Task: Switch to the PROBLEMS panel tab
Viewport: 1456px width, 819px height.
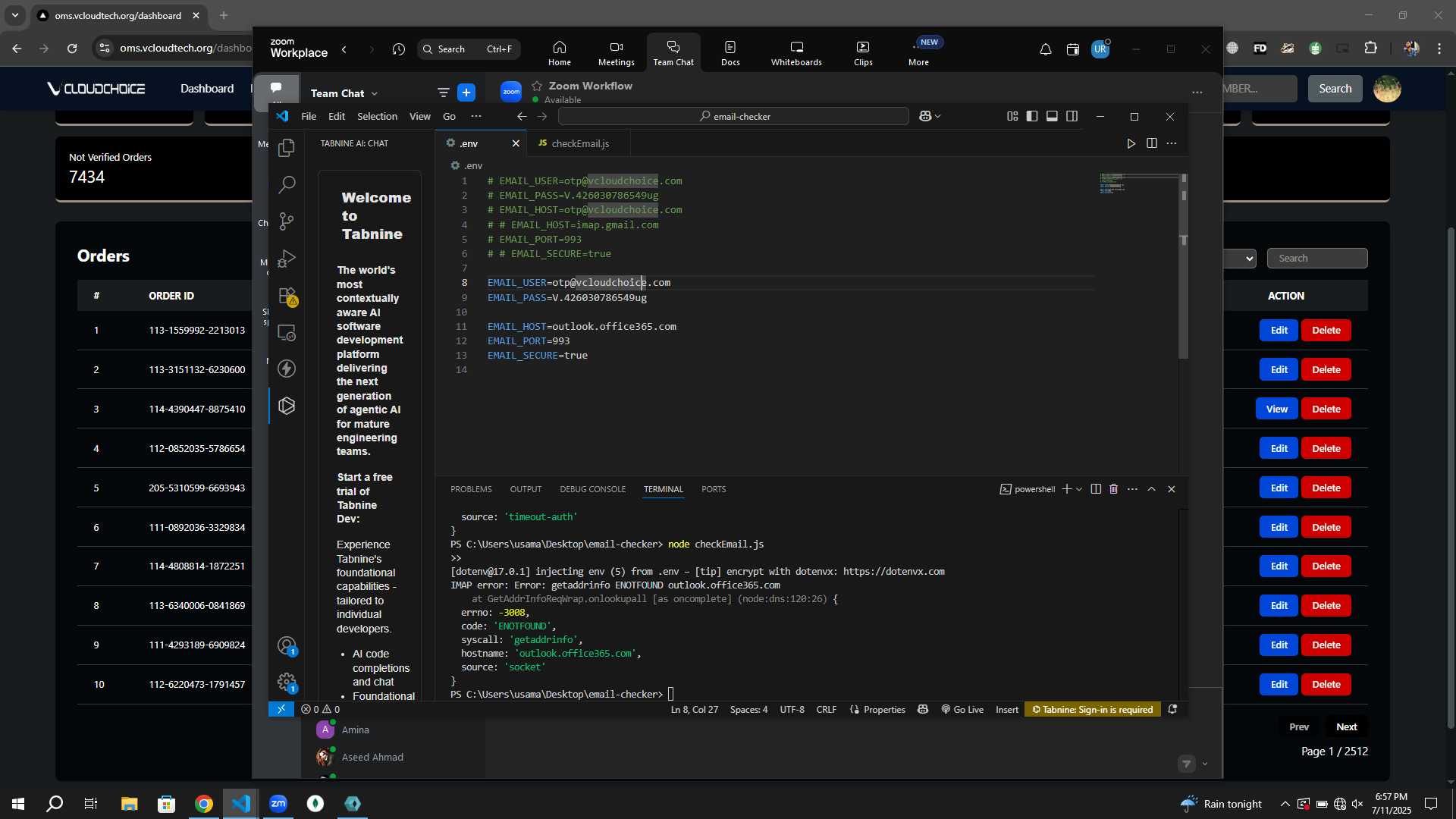Action: click(471, 489)
